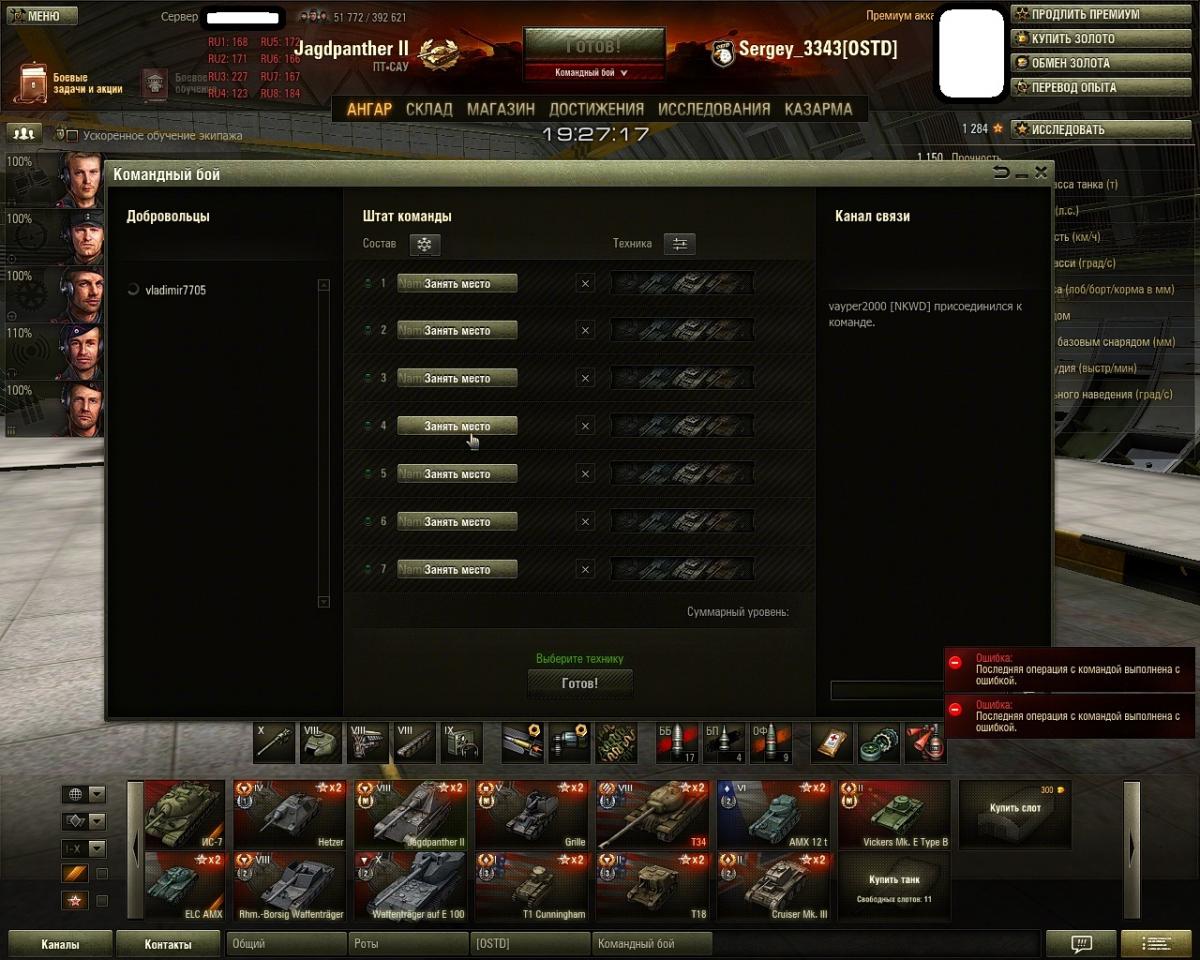
Task: Switch to the КАЗАРМА tab
Action: click(818, 109)
